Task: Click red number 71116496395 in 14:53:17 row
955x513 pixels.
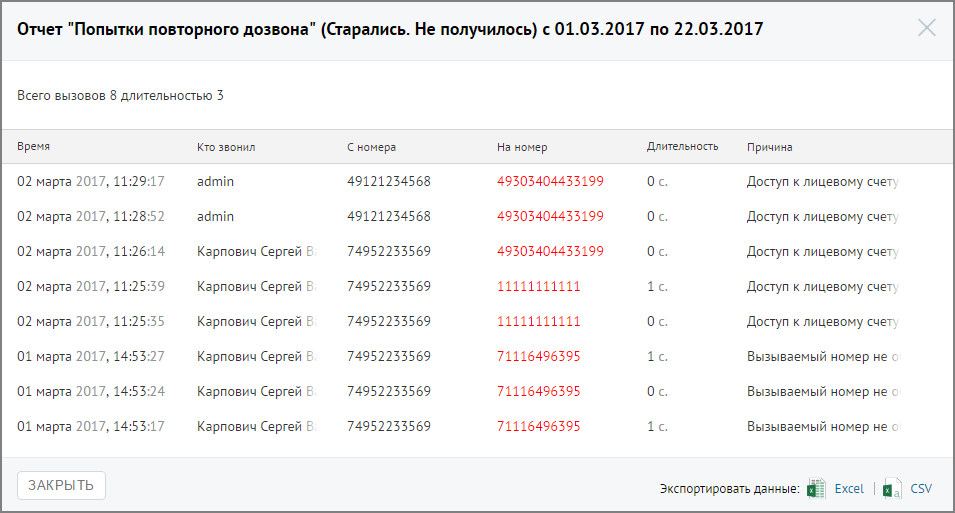Action: click(538, 426)
